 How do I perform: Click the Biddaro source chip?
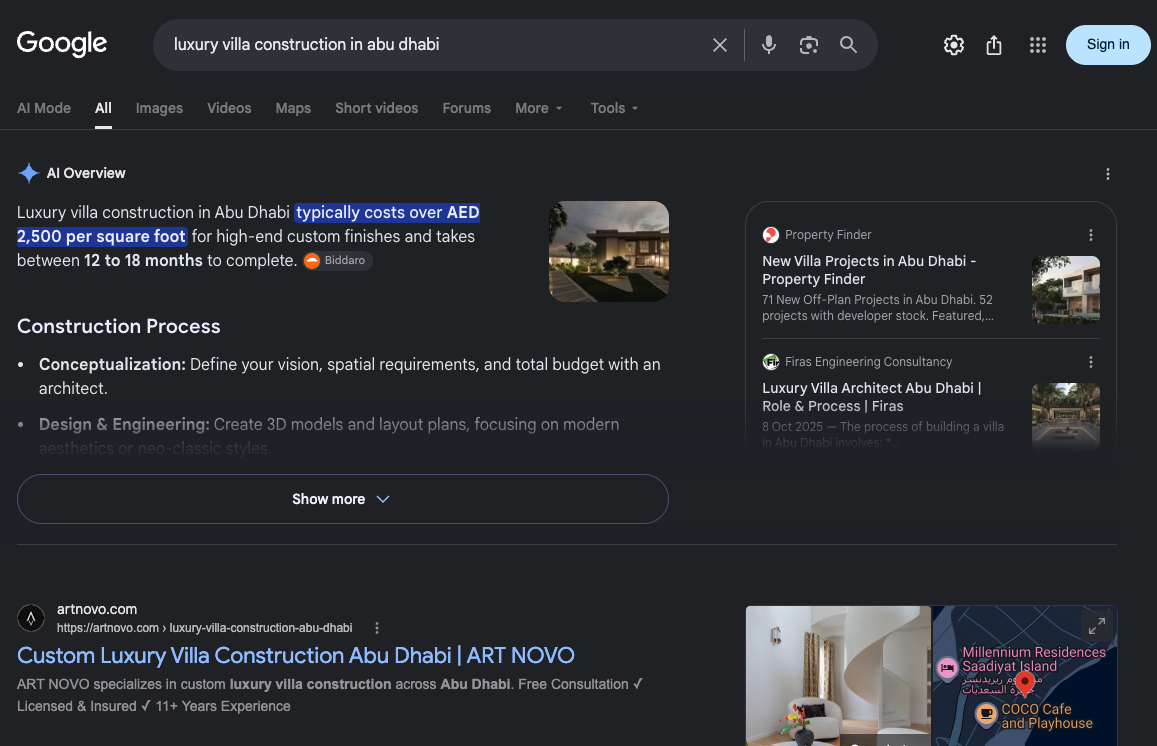(x=337, y=260)
